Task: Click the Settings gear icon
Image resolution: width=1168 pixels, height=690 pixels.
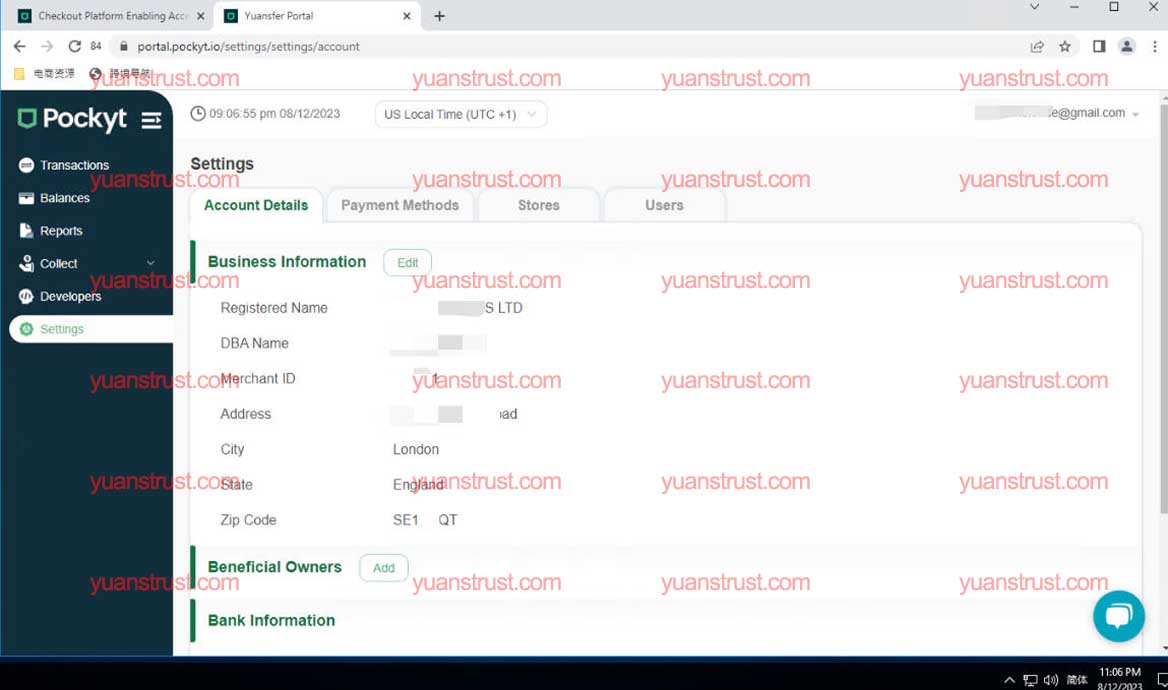Action: pyautogui.click(x=26, y=329)
